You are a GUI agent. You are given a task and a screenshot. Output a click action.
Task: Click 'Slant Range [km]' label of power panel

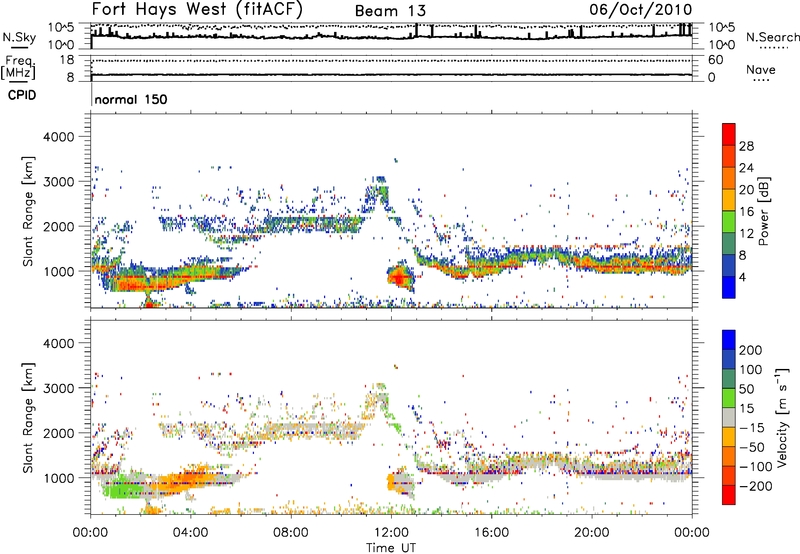pos(28,211)
